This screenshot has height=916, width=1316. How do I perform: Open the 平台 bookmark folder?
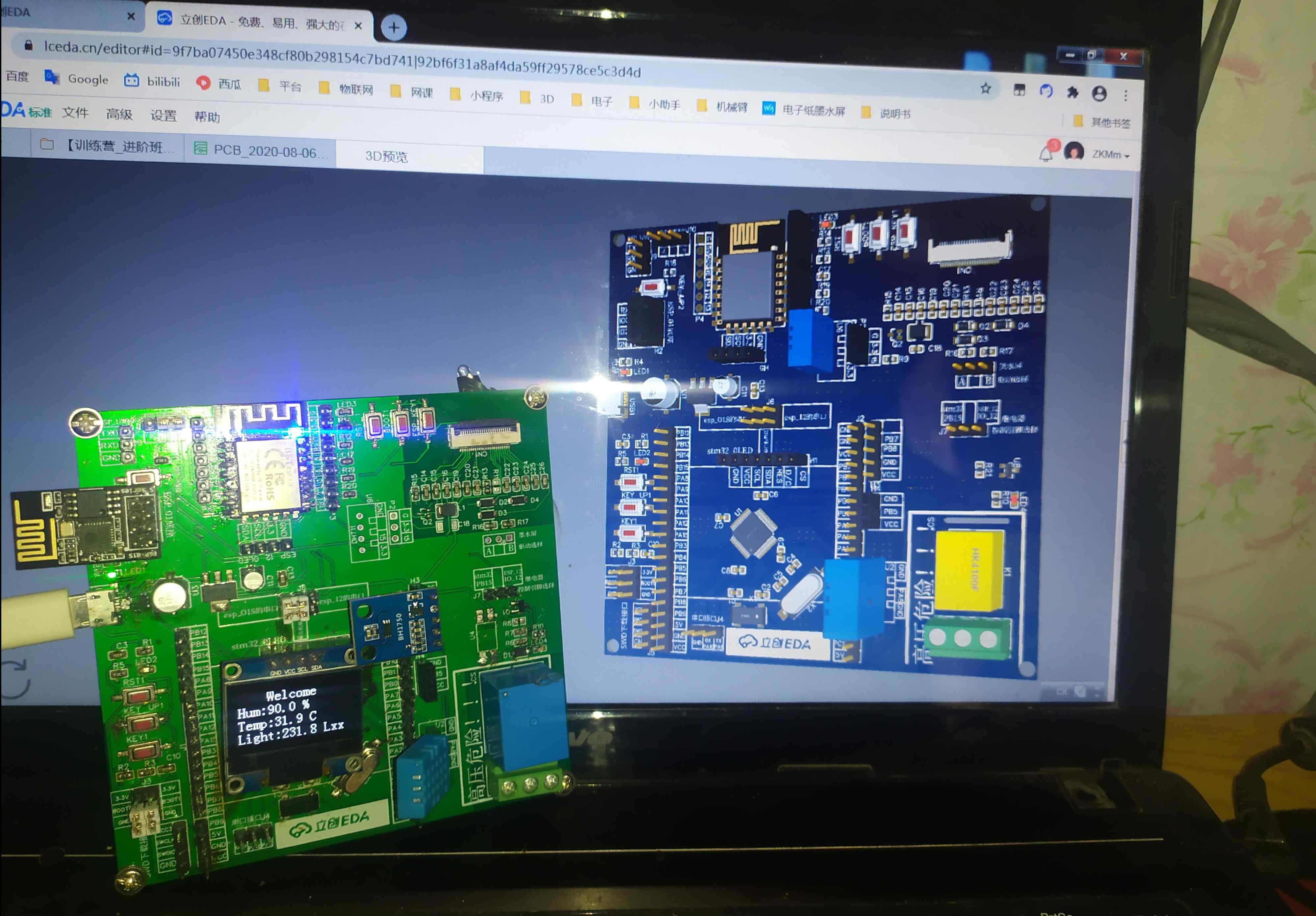pos(280,86)
